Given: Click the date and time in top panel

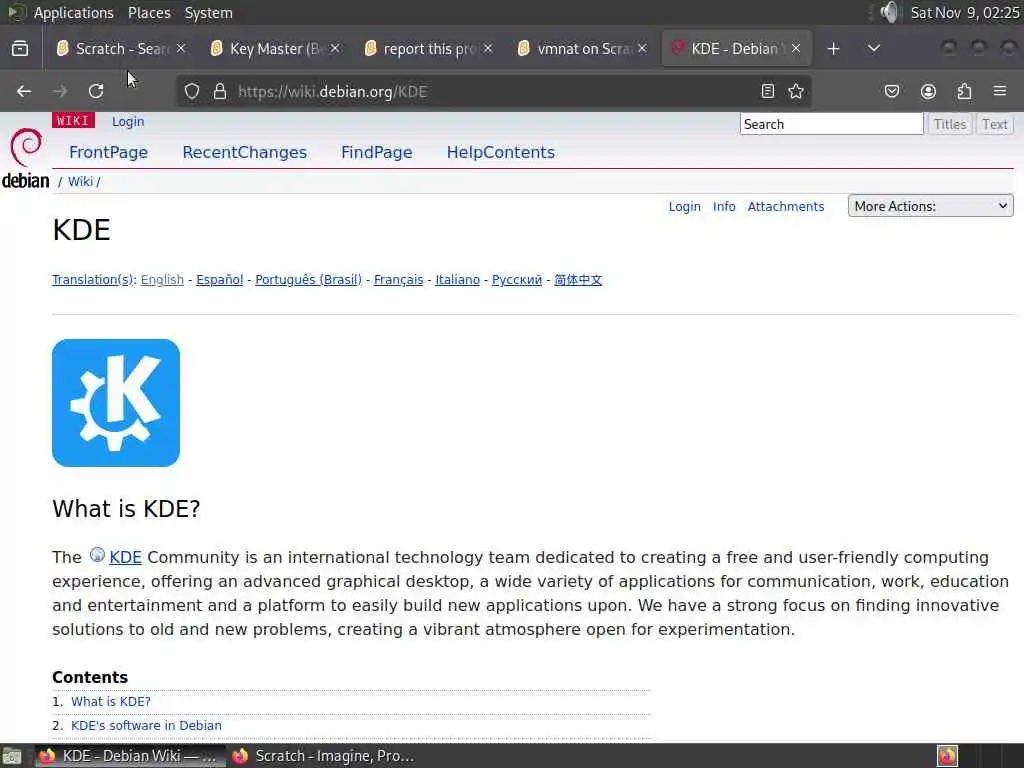Looking at the screenshot, I should tap(965, 13).
